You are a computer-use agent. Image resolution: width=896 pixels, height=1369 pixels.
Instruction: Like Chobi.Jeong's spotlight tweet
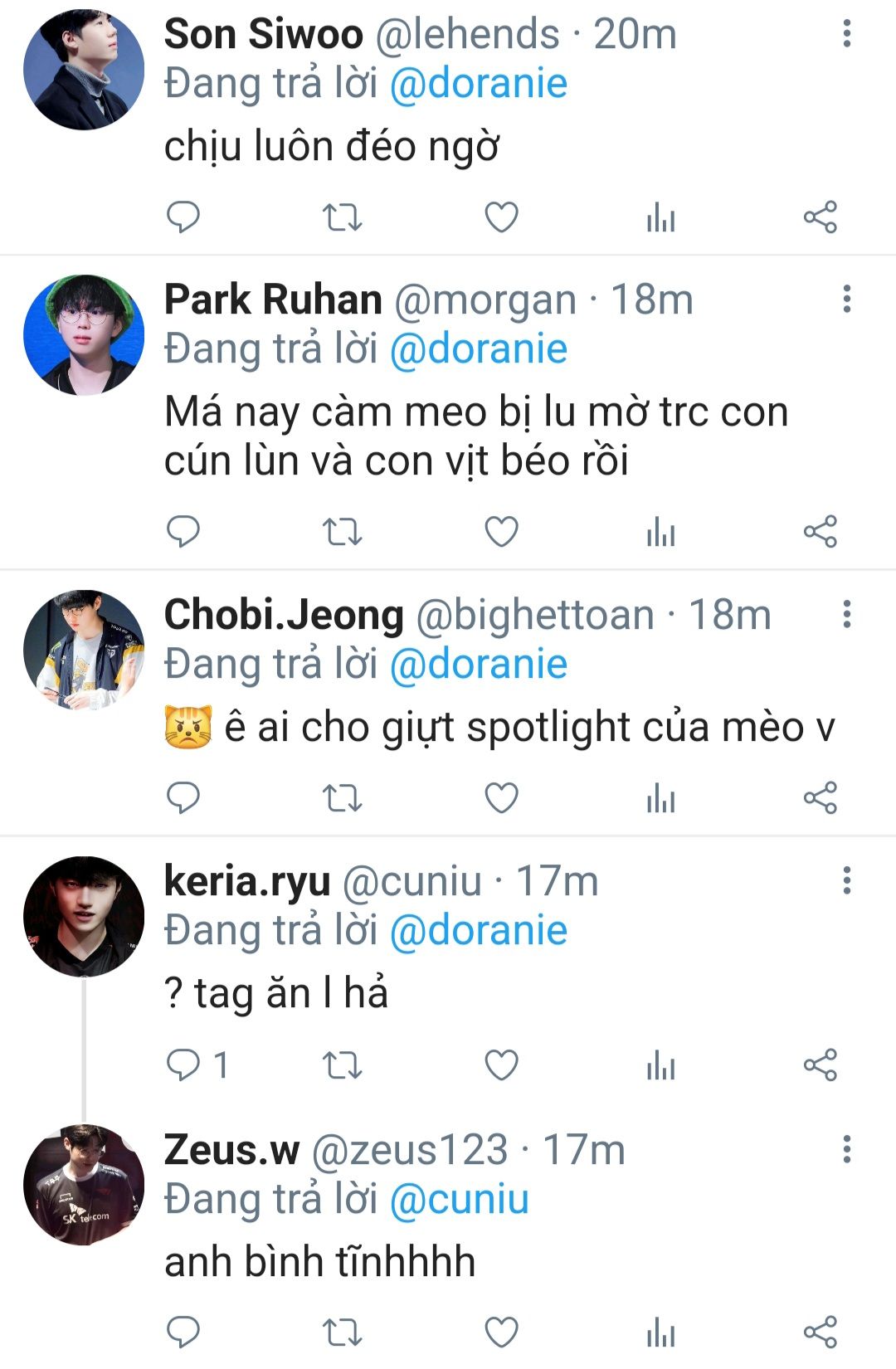pyautogui.click(x=501, y=797)
